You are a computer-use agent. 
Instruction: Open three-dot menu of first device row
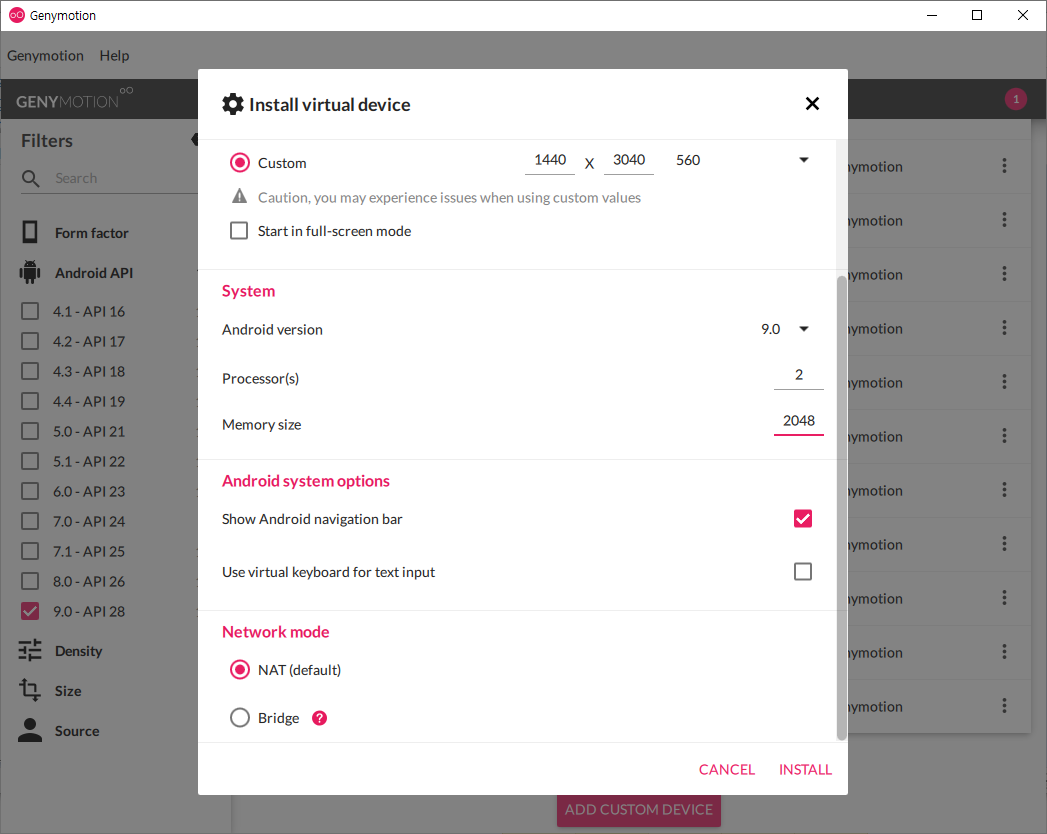pyautogui.click(x=1004, y=166)
